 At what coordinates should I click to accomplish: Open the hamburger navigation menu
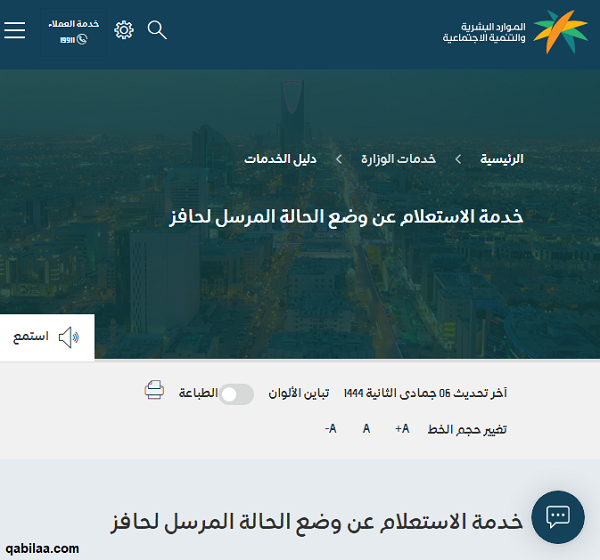(x=15, y=30)
